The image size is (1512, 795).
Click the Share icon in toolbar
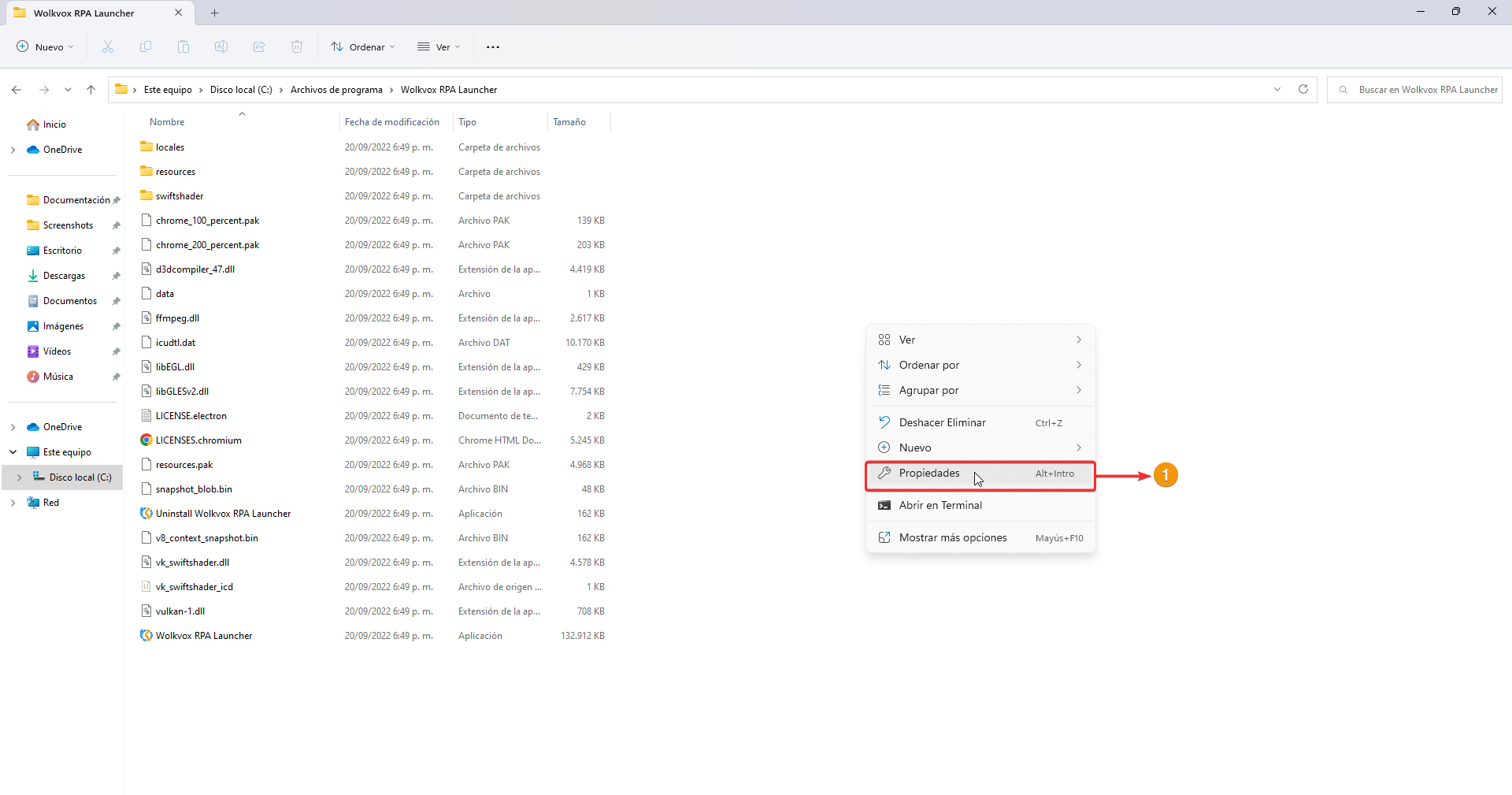[x=259, y=46]
